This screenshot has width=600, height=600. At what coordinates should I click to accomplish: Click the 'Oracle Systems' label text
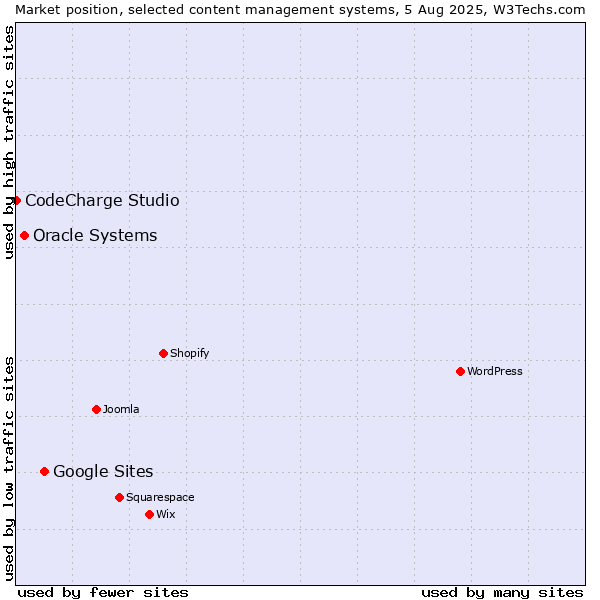click(x=95, y=235)
